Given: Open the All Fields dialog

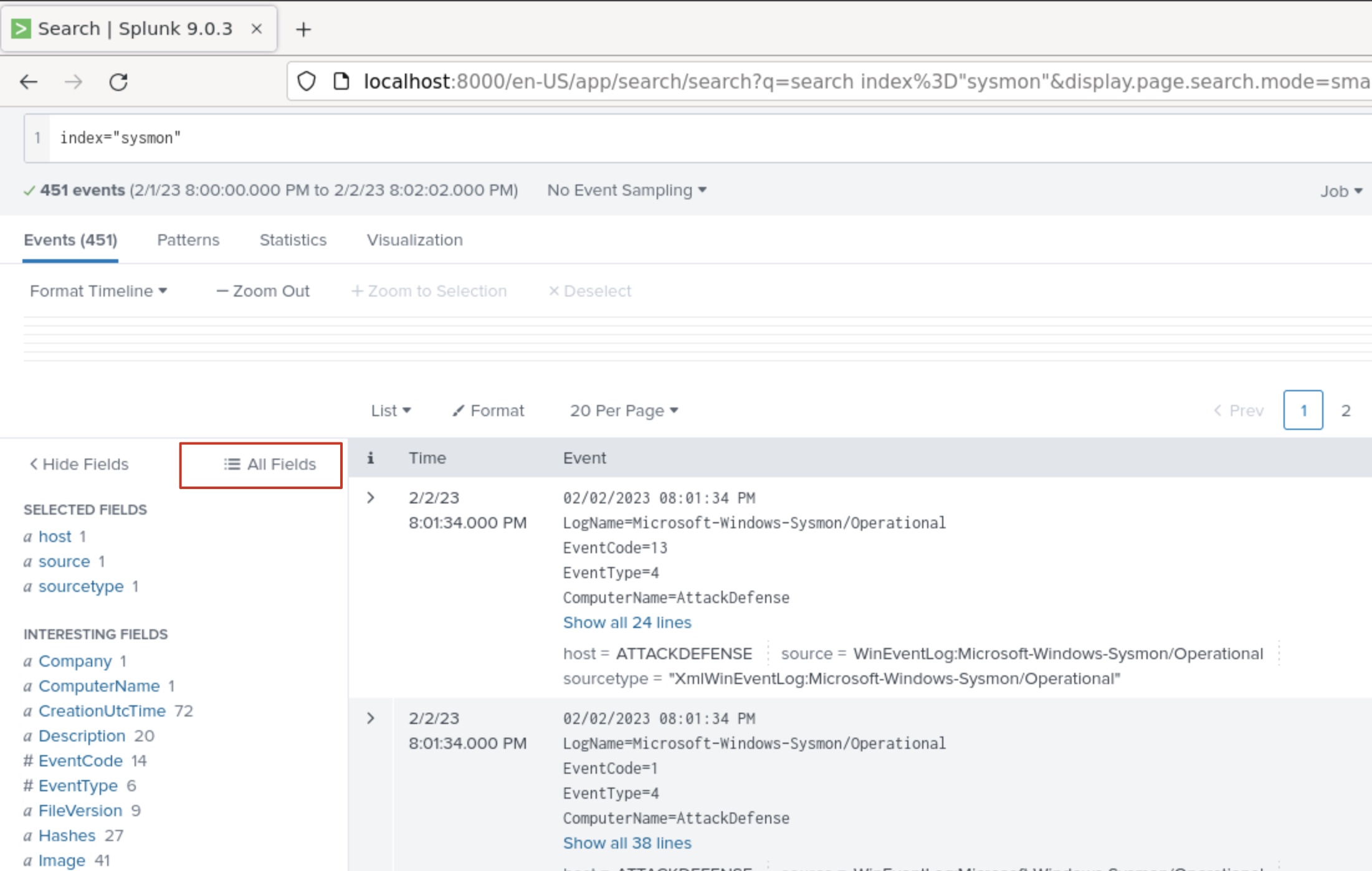Looking at the screenshot, I should click(270, 464).
